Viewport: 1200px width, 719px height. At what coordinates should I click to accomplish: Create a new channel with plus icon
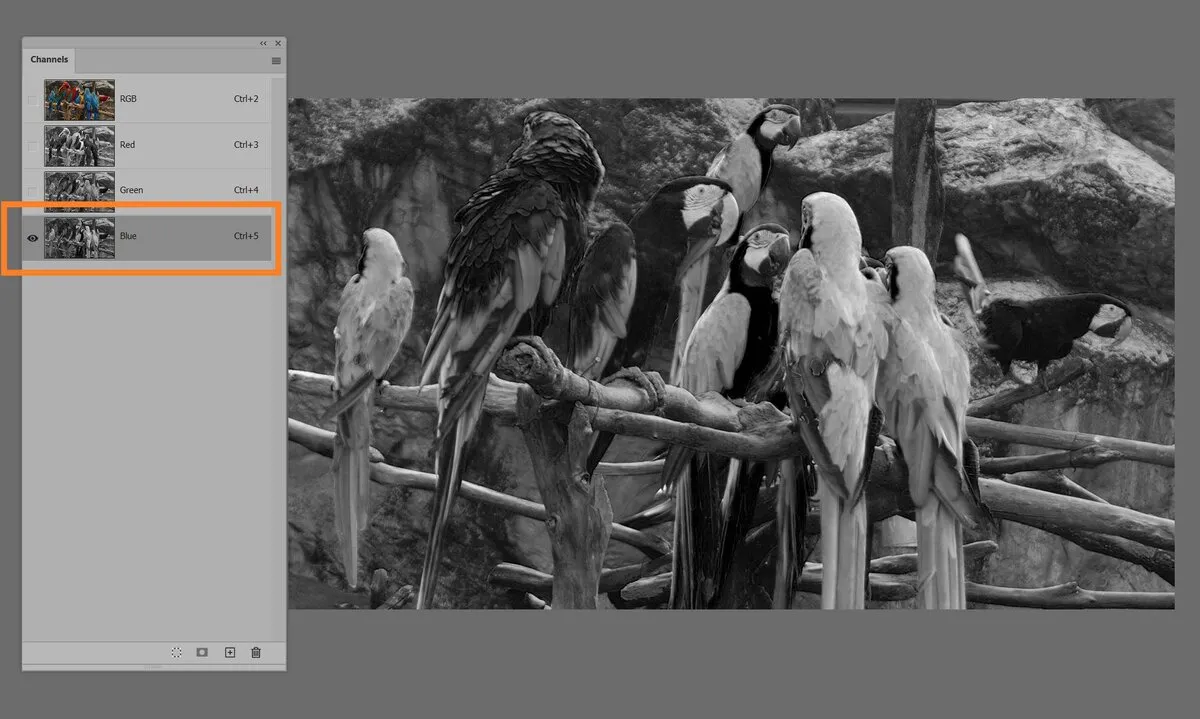229,652
